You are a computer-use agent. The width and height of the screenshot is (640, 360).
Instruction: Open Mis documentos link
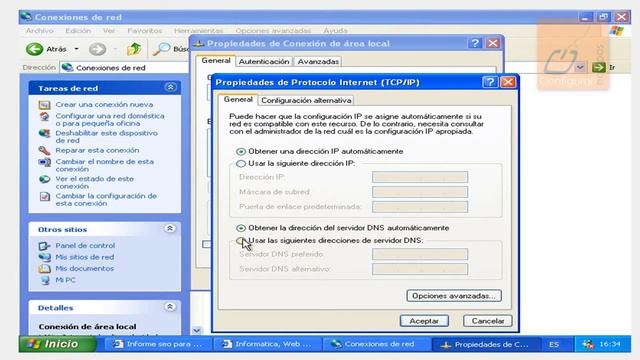click(x=84, y=269)
